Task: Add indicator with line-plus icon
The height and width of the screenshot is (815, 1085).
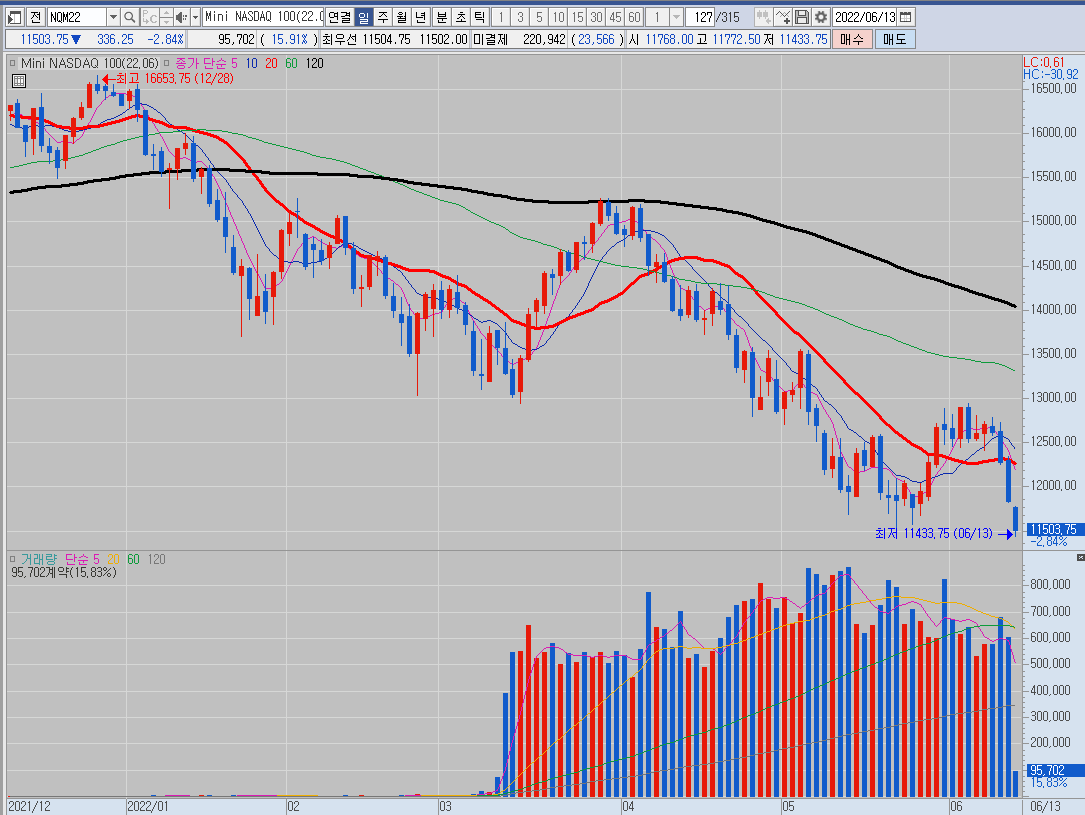Action: coord(783,17)
